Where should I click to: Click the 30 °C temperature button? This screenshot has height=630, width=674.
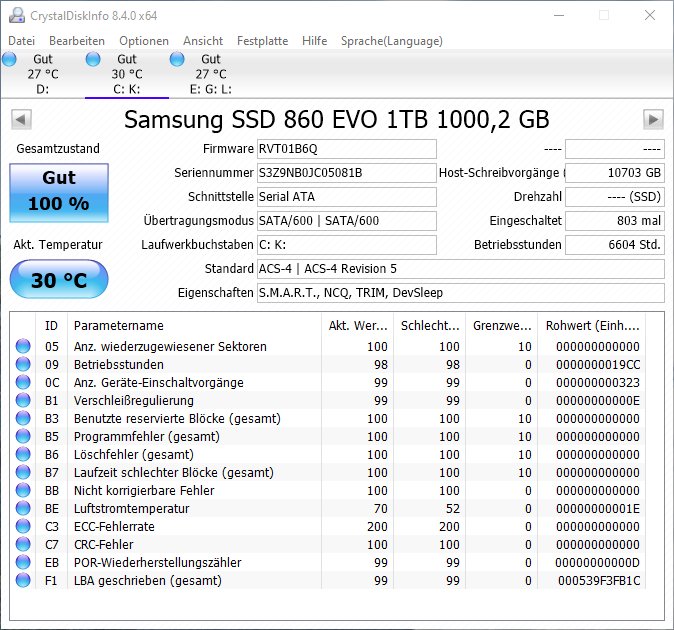point(59,279)
